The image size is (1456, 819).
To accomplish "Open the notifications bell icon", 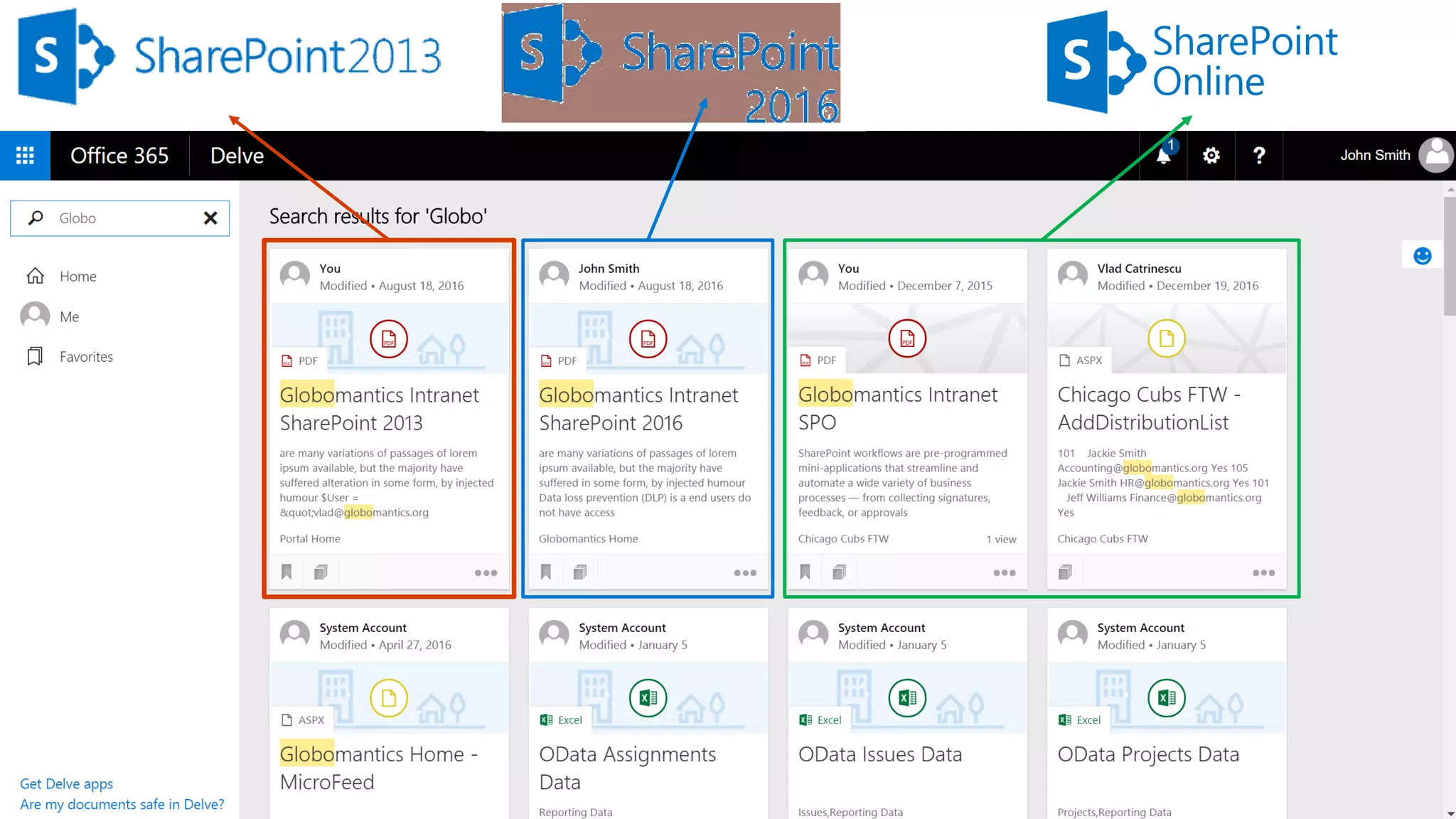I will point(1163,156).
